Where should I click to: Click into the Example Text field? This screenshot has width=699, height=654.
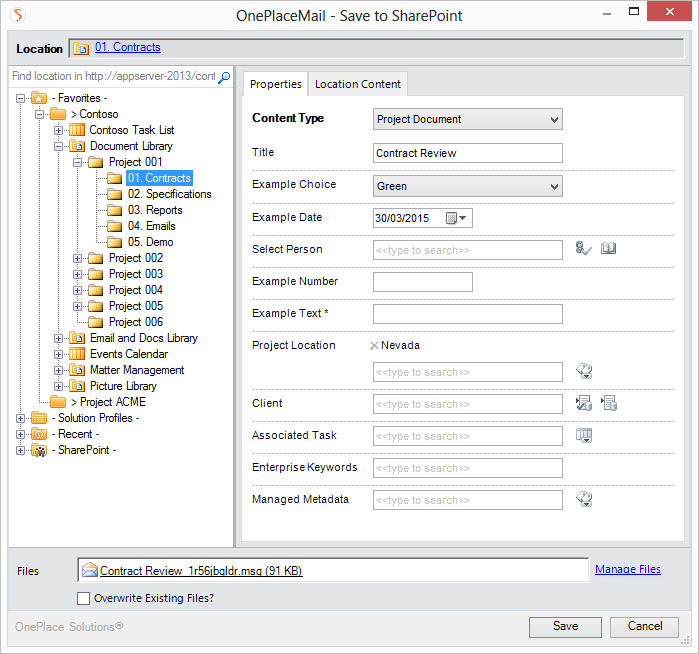[x=467, y=314]
